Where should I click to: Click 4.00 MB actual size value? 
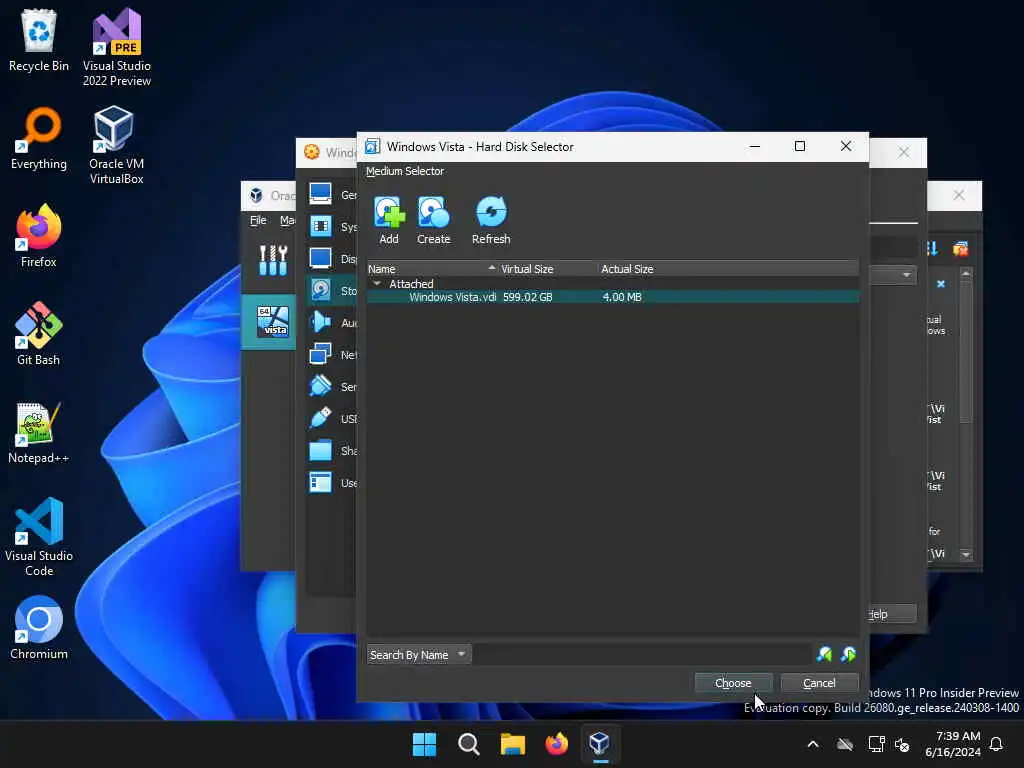click(x=622, y=297)
